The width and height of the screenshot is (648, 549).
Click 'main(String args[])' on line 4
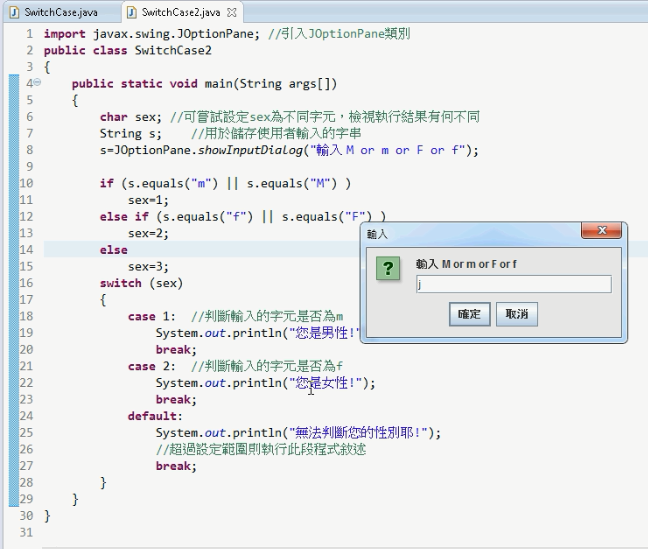[271, 84]
